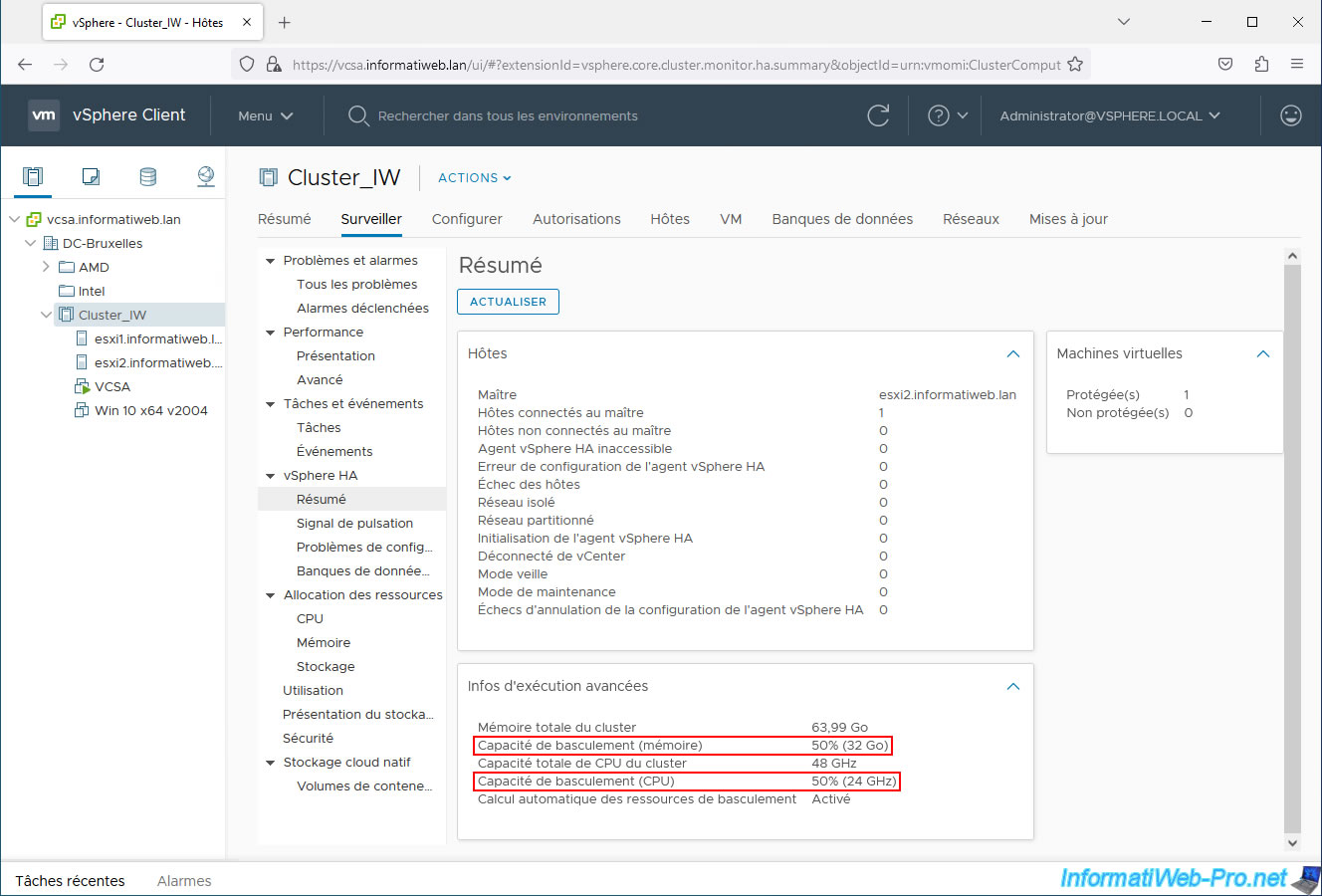Click the Pocket save icon
Screen dimensions: 1322x896
tap(1225, 65)
